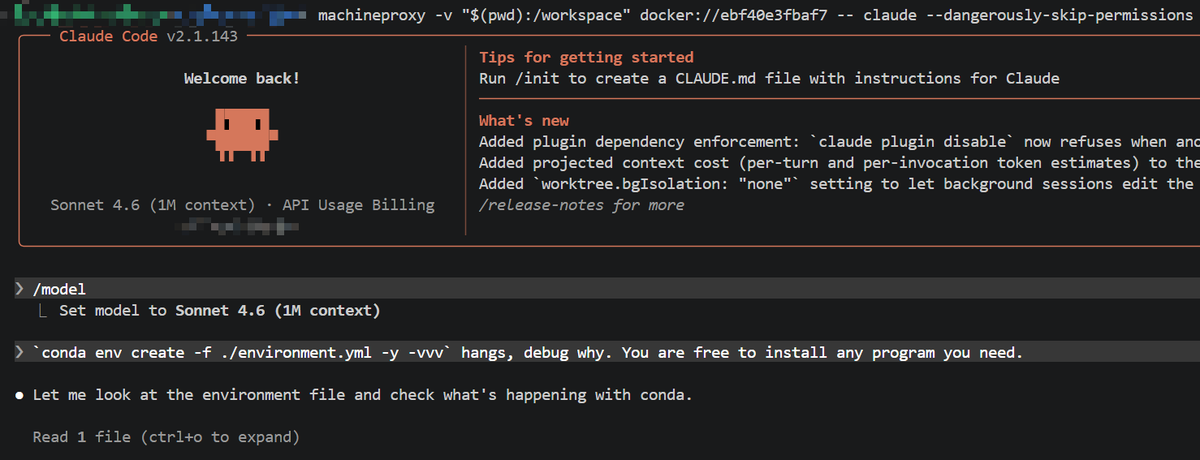Click the bullet dot before 'Let me look'
The image size is (1200, 460).
pyautogui.click(x=20, y=395)
